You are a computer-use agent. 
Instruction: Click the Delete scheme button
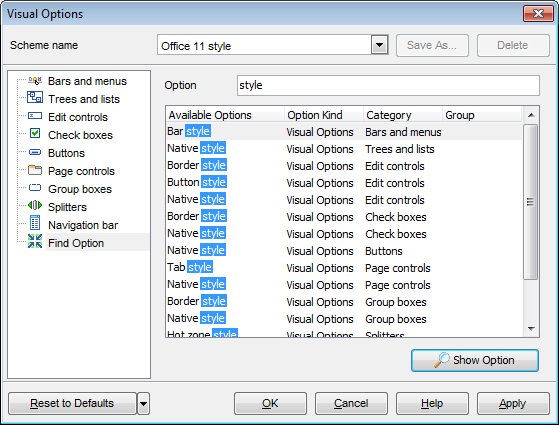(513, 45)
